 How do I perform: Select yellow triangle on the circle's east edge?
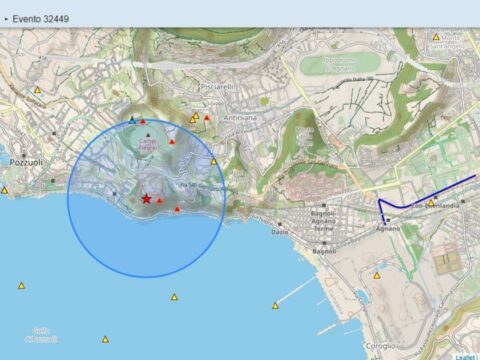pos(214,162)
